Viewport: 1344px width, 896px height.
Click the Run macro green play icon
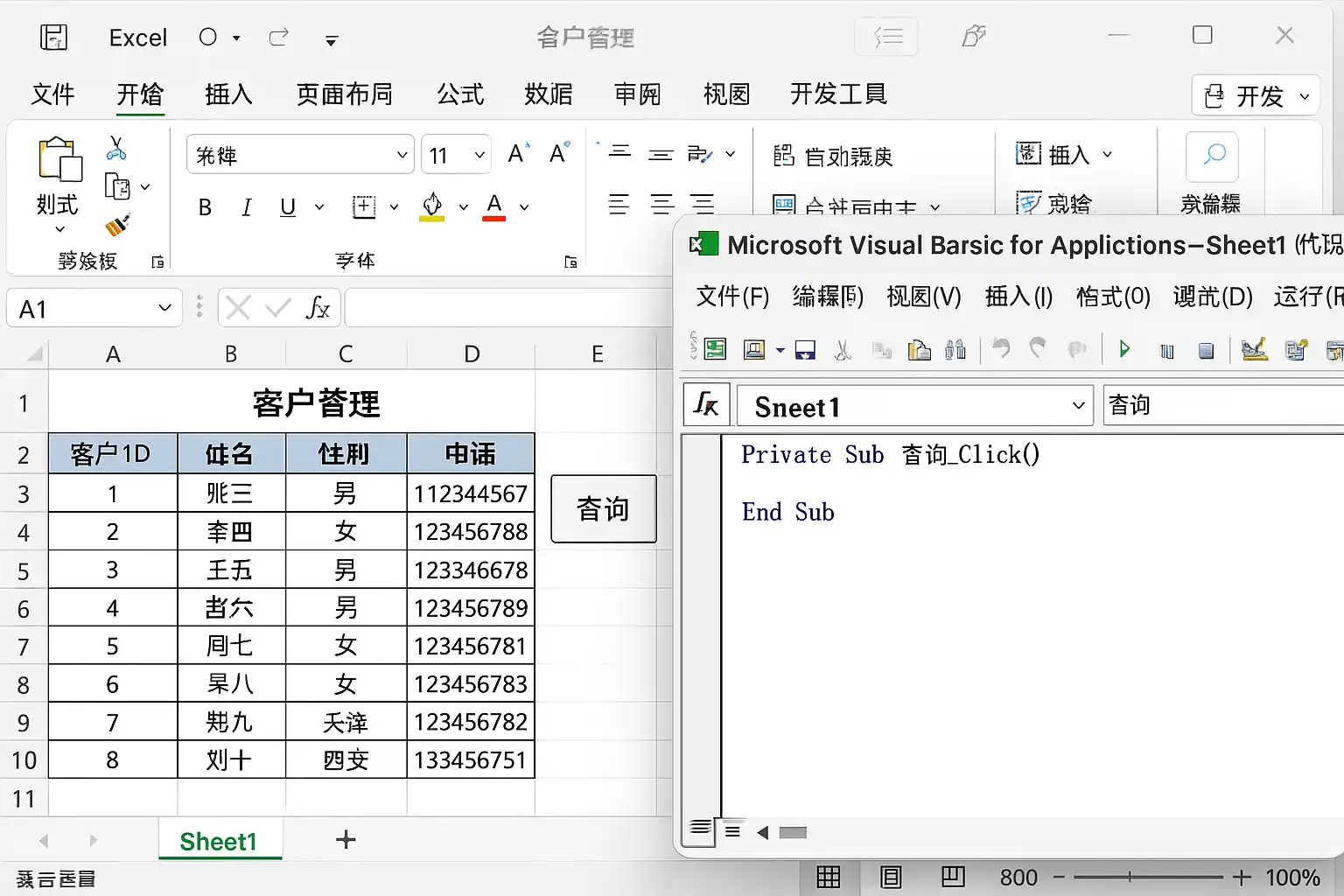[x=1124, y=350]
